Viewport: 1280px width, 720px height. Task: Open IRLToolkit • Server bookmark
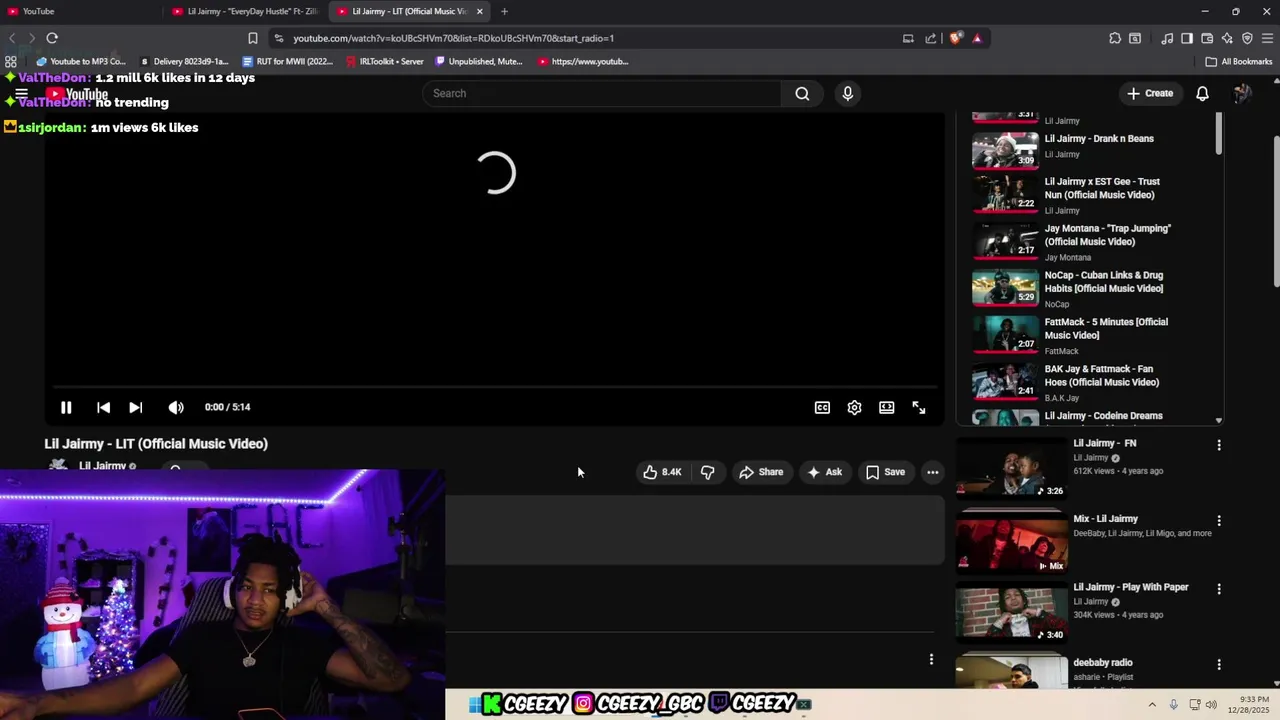click(x=385, y=61)
